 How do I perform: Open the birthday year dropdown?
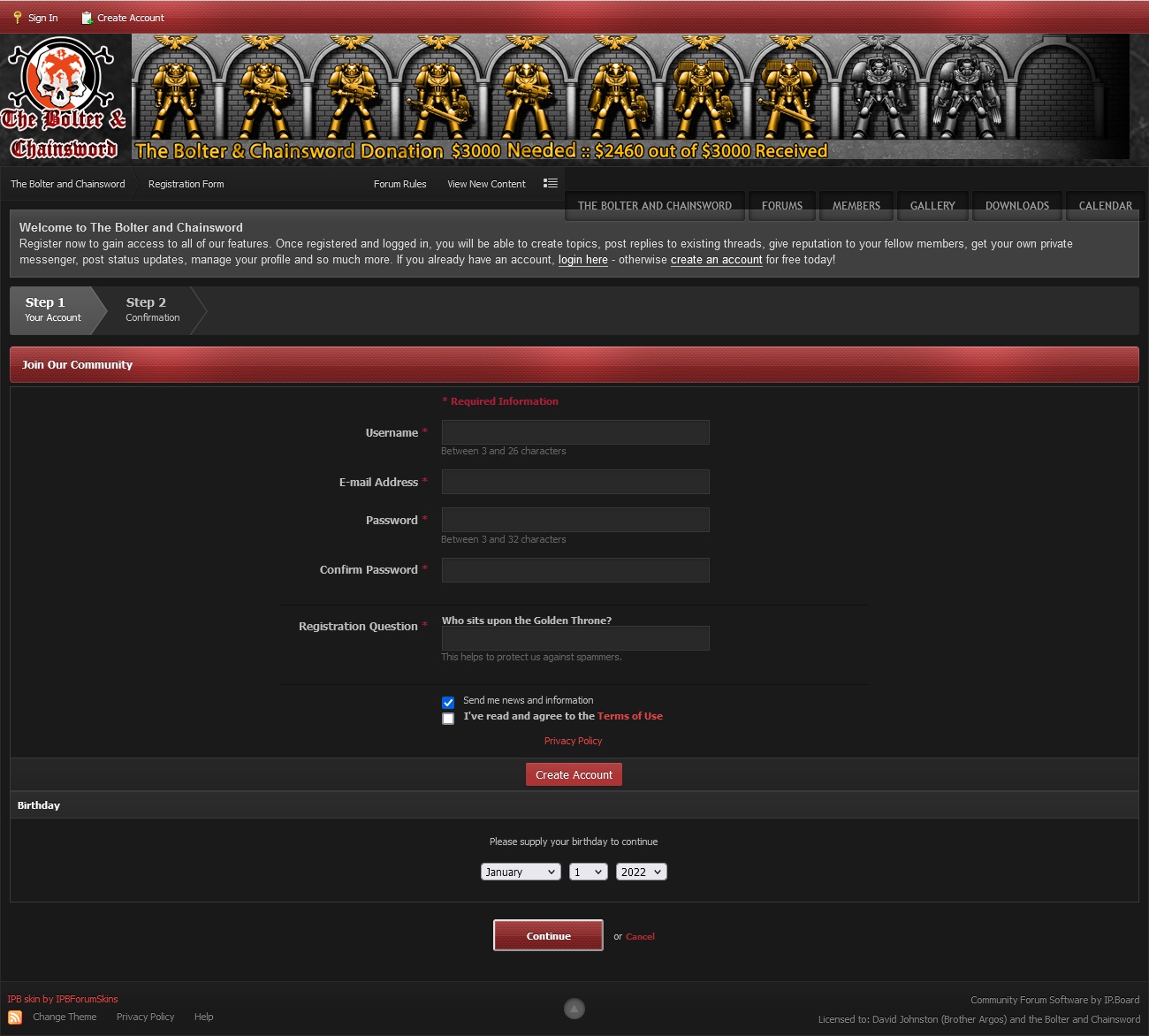click(x=641, y=872)
